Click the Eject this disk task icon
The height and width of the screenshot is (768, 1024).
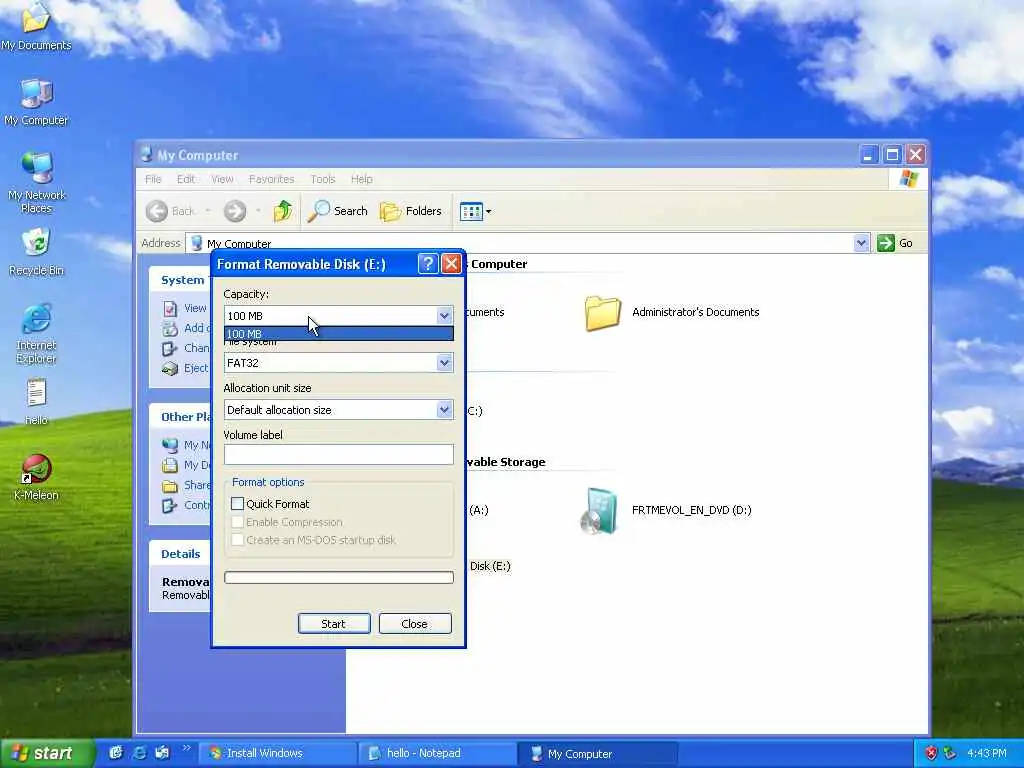point(170,368)
